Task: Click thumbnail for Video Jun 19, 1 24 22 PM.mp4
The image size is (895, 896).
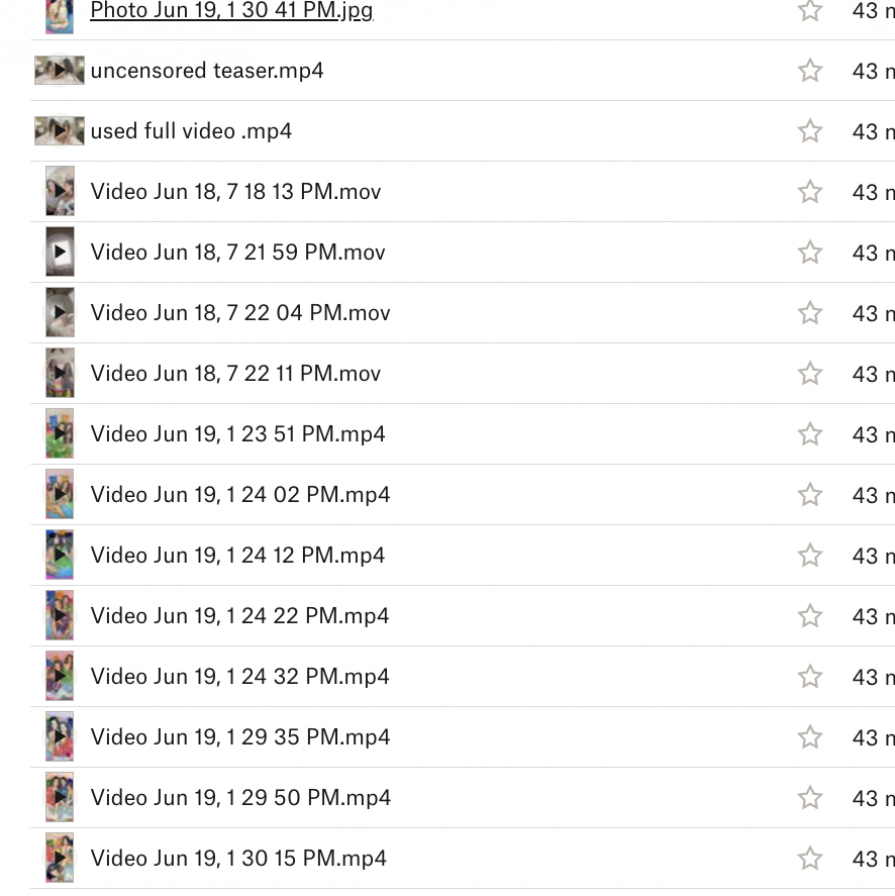Action: click(59, 616)
